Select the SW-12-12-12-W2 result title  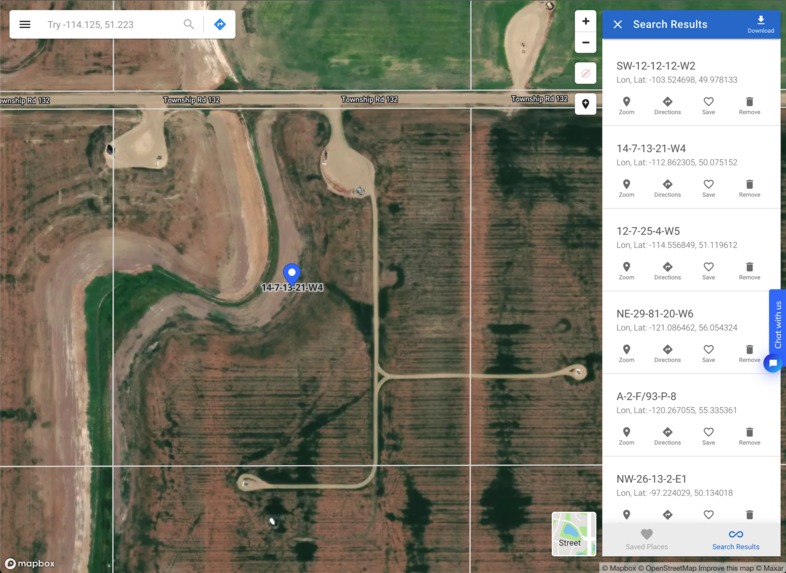(x=656, y=66)
